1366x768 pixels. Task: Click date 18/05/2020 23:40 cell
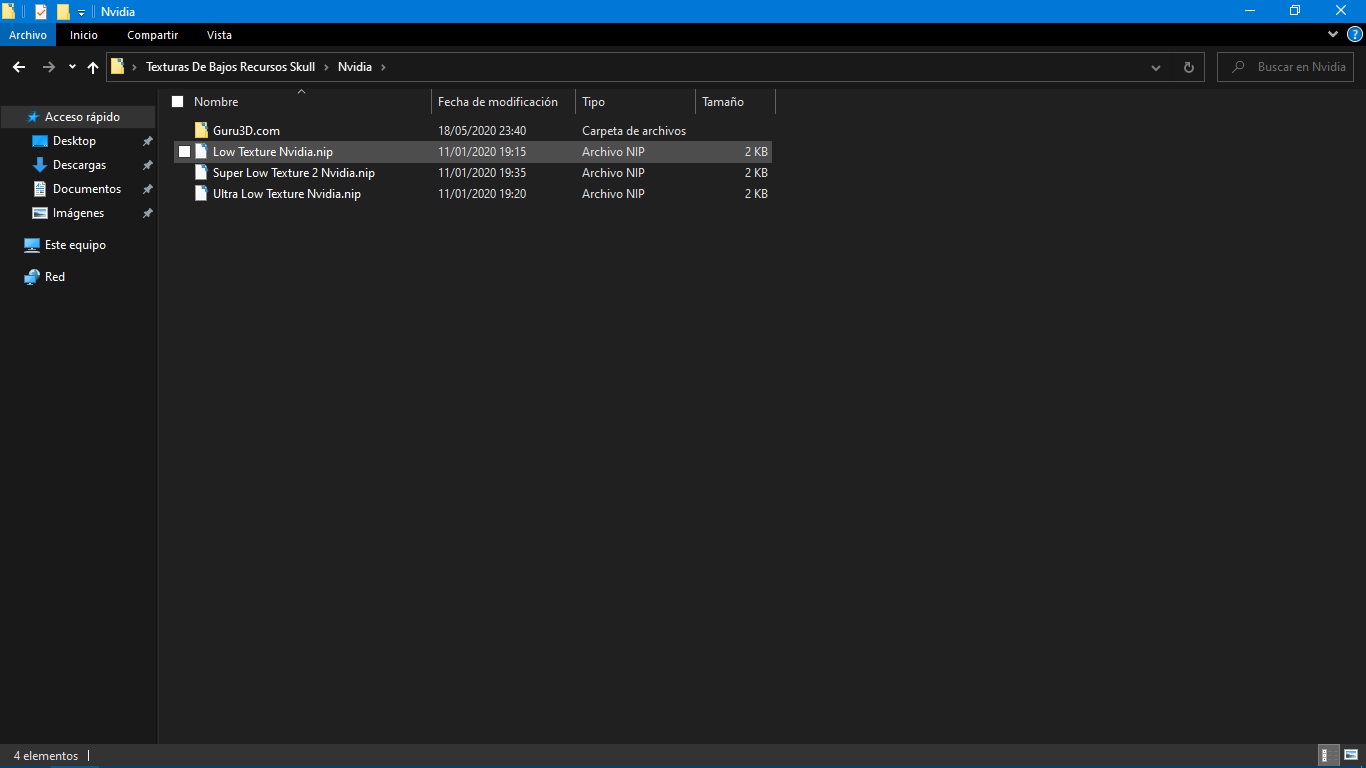[482, 131]
